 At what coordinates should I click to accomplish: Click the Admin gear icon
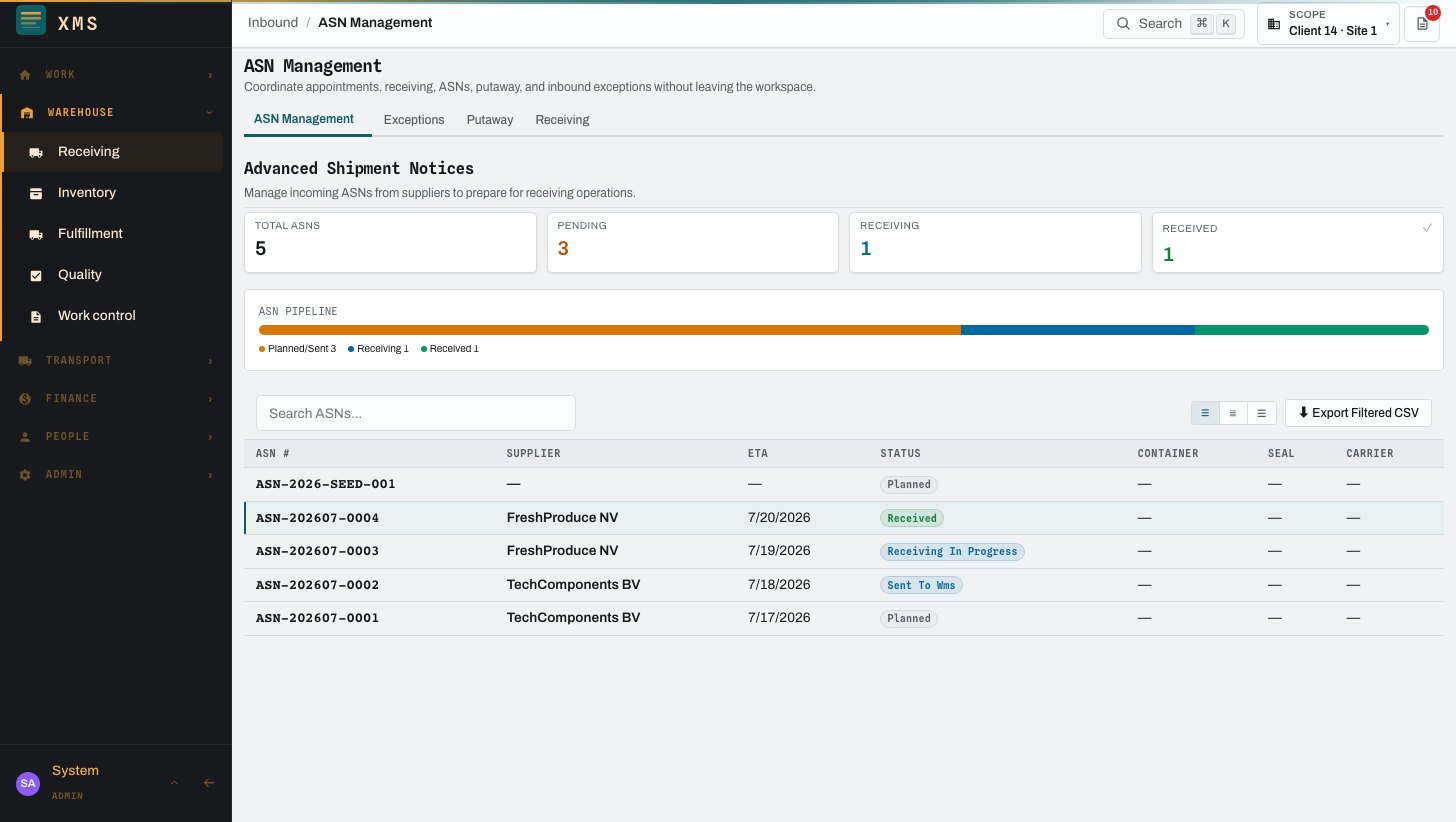coord(26,474)
